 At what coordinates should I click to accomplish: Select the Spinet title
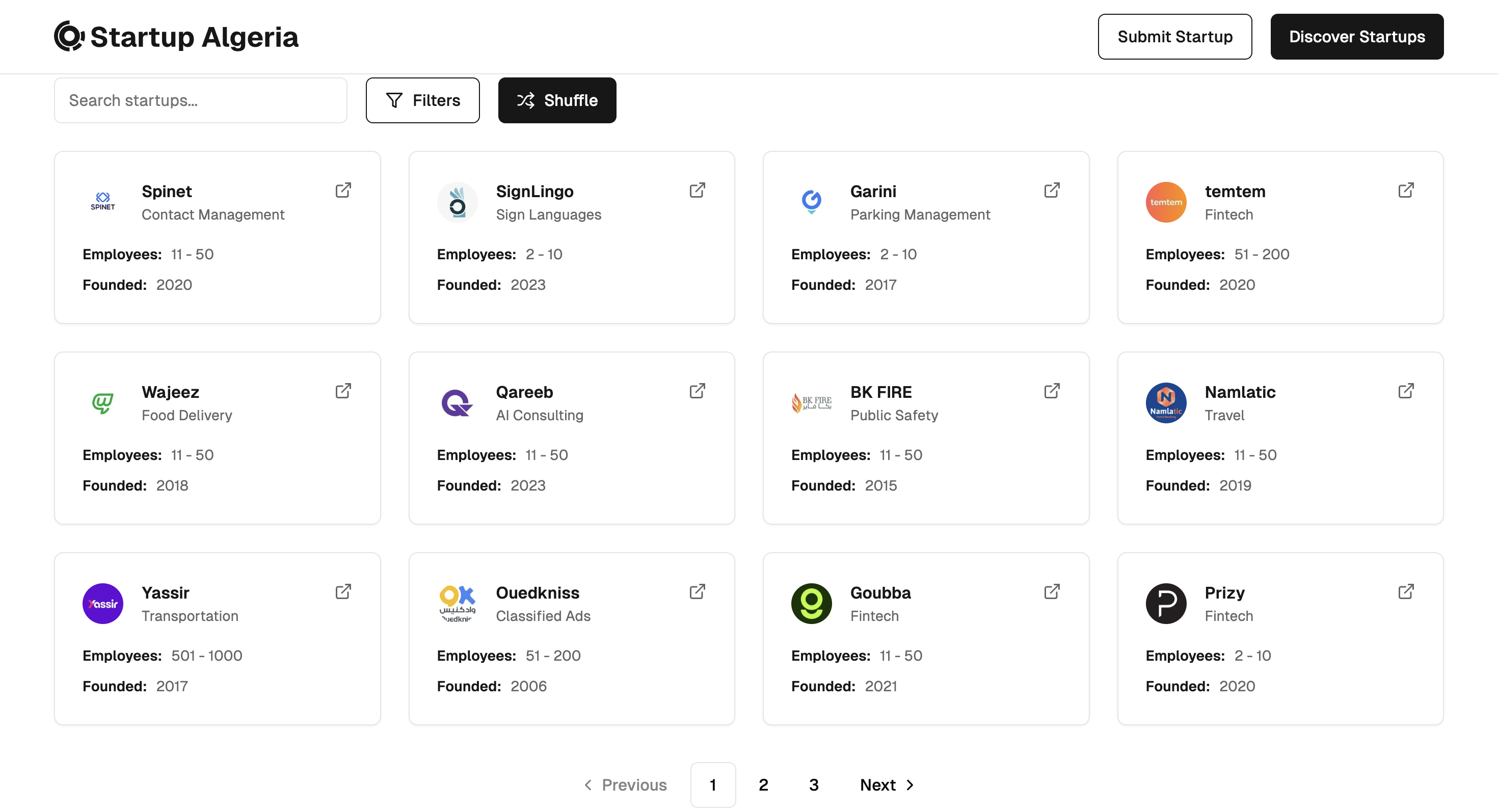coord(166,191)
